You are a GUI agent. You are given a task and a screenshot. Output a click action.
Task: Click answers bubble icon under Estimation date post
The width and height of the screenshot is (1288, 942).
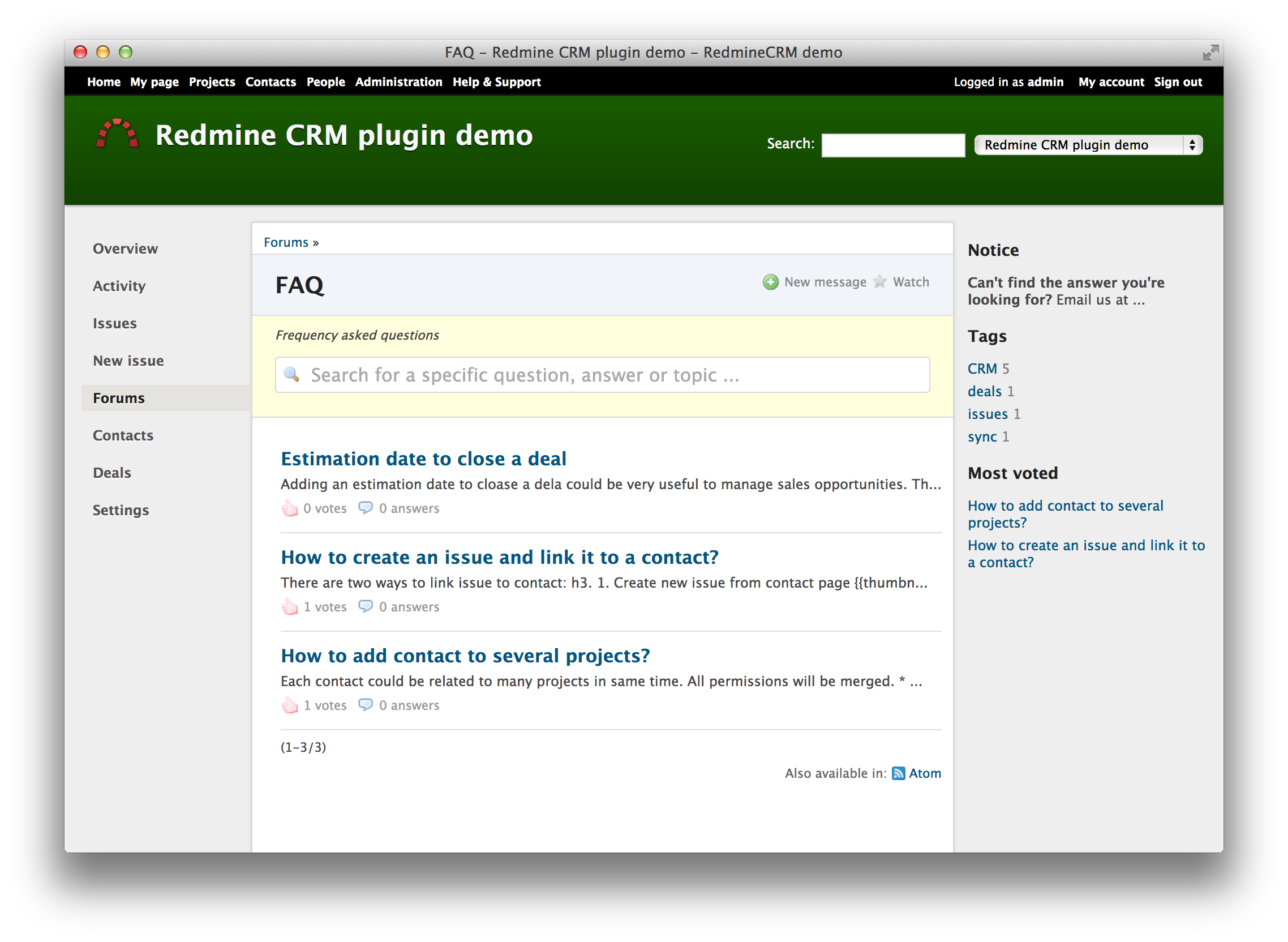tap(366, 508)
